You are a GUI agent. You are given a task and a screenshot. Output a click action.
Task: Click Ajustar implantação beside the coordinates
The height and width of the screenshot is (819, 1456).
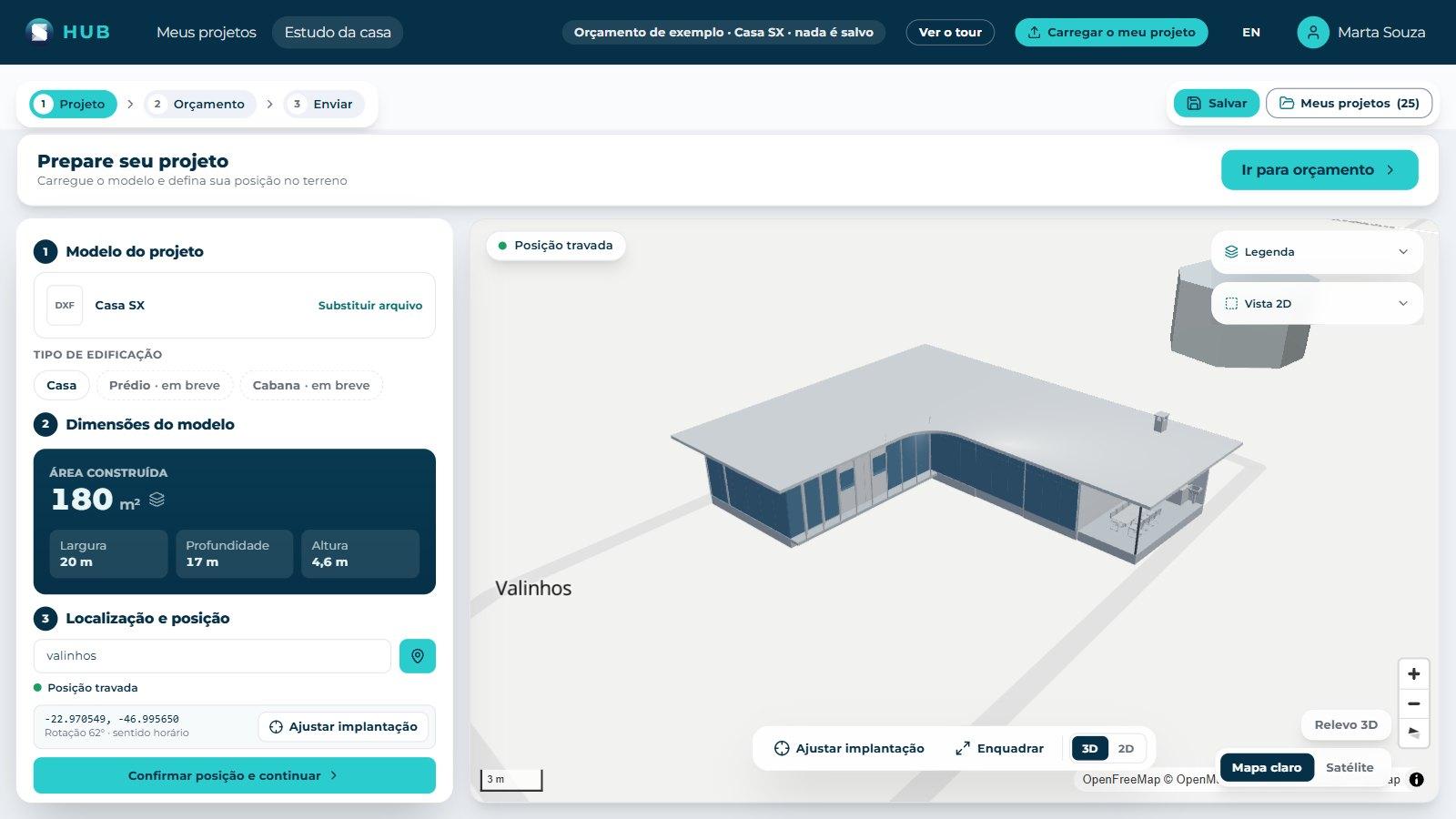point(344,727)
